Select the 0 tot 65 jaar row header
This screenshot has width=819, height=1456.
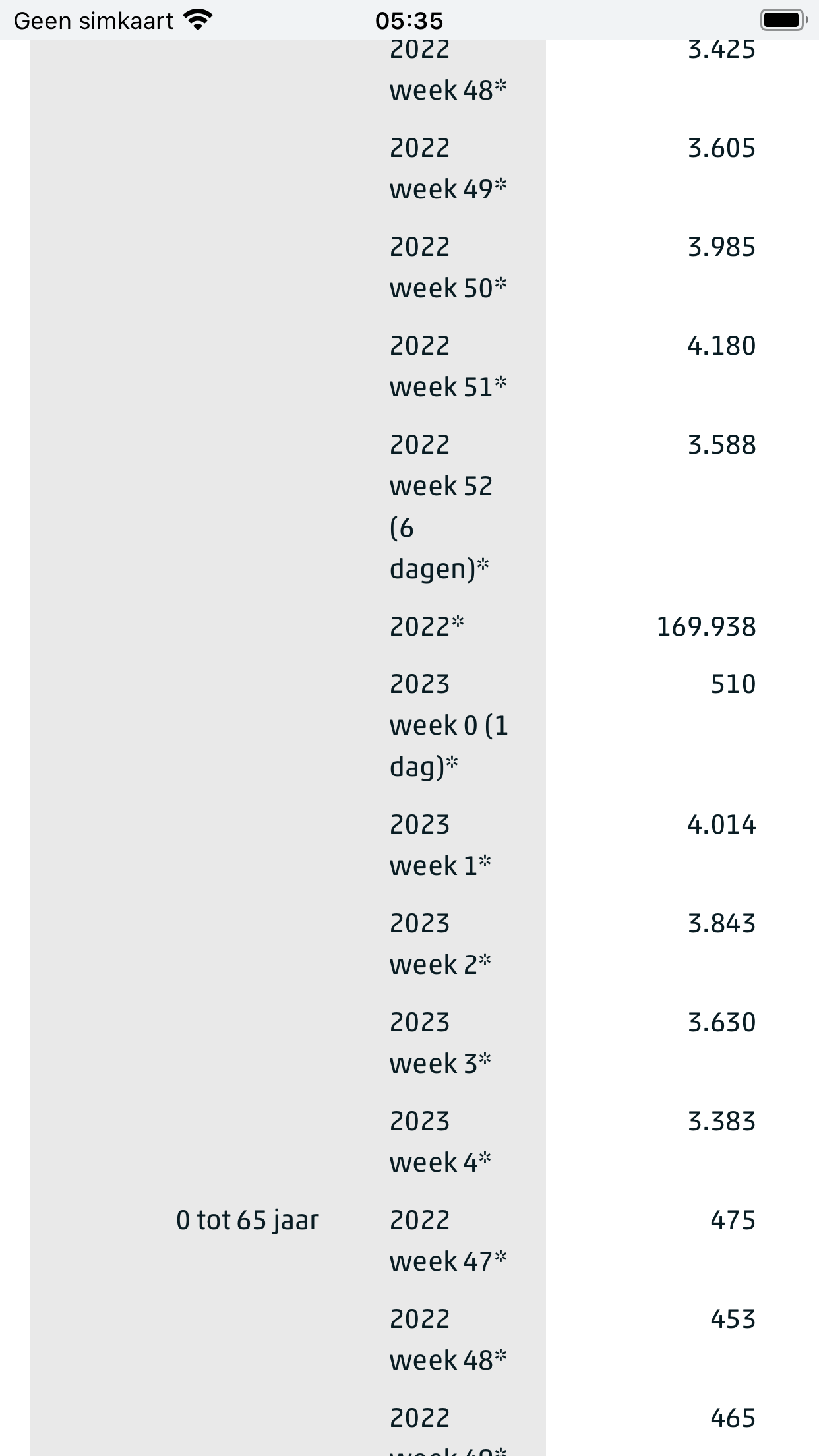(x=247, y=1220)
